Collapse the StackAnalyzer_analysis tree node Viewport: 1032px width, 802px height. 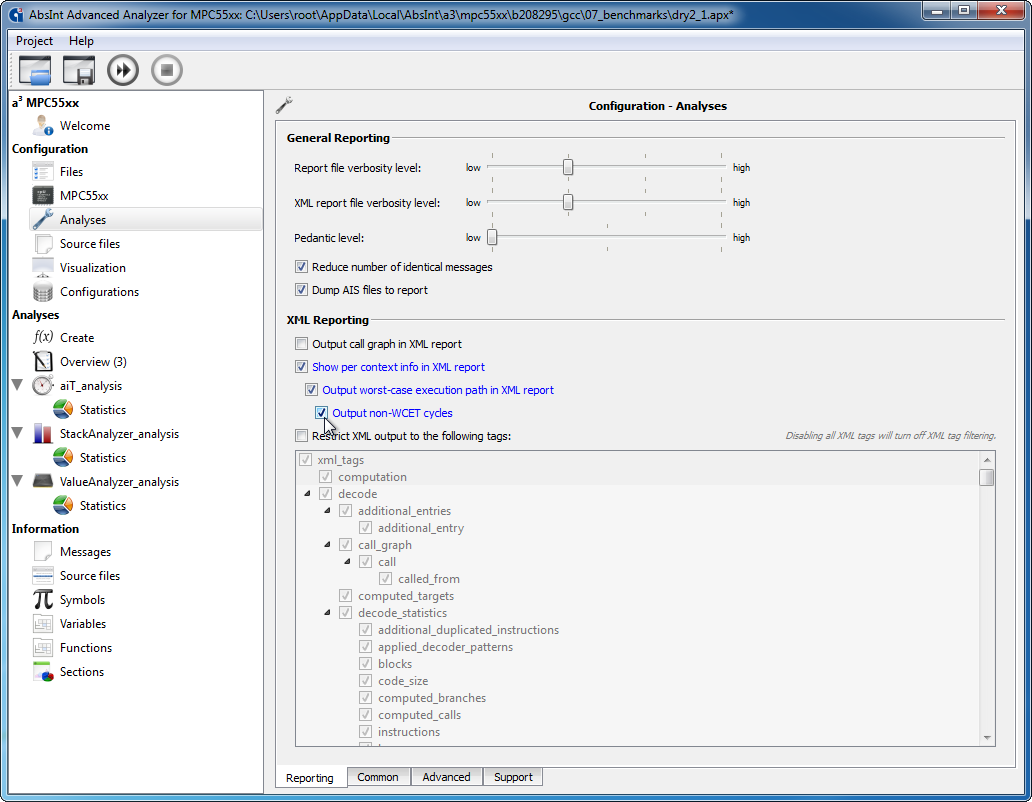click(18, 433)
